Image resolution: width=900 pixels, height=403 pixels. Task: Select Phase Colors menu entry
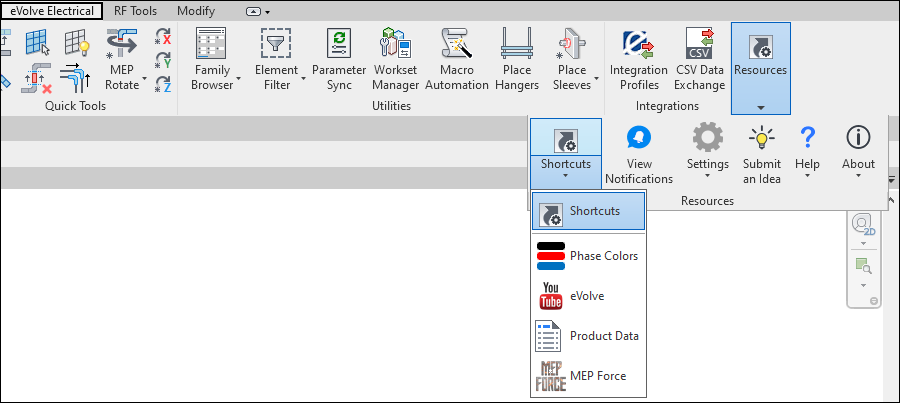pos(588,256)
